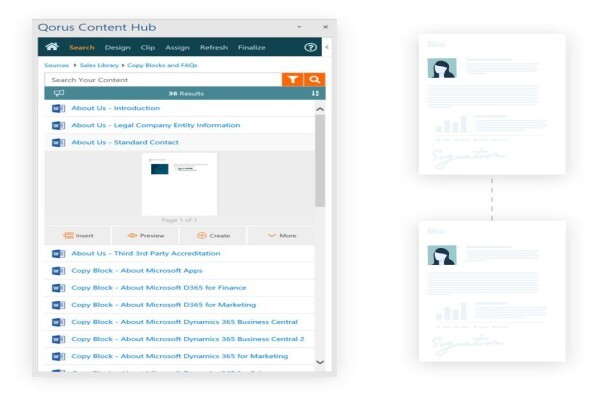
Task: Expand the More options button
Action: 281,235
